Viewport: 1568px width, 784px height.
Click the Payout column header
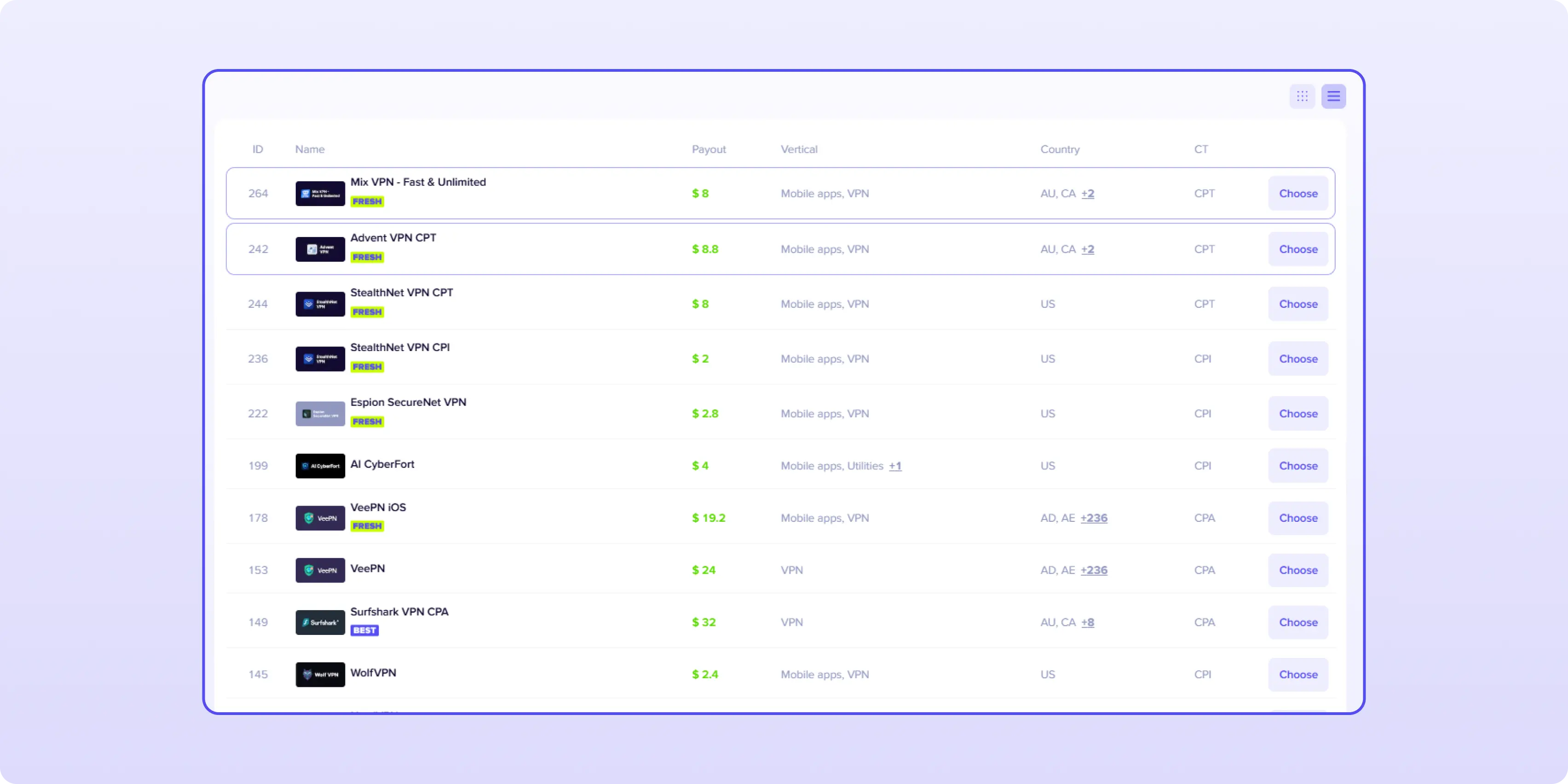pos(709,149)
